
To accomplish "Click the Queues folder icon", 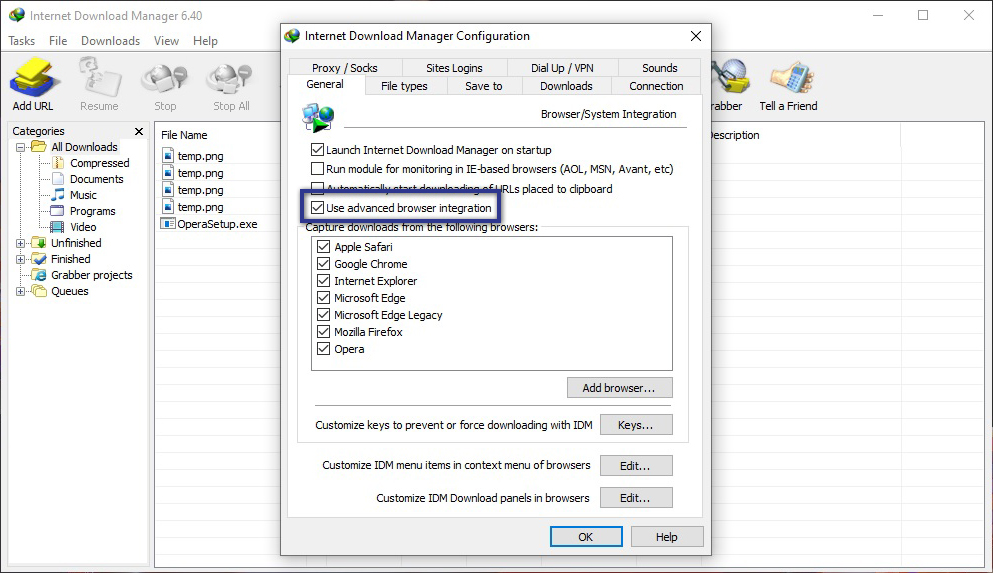I will pyautogui.click(x=39, y=291).
